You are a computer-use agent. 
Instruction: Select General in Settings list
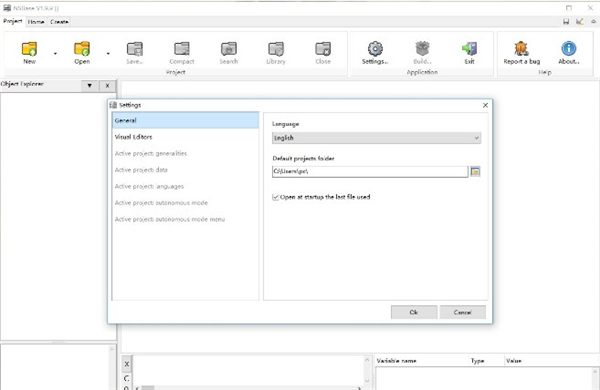pos(186,120)
